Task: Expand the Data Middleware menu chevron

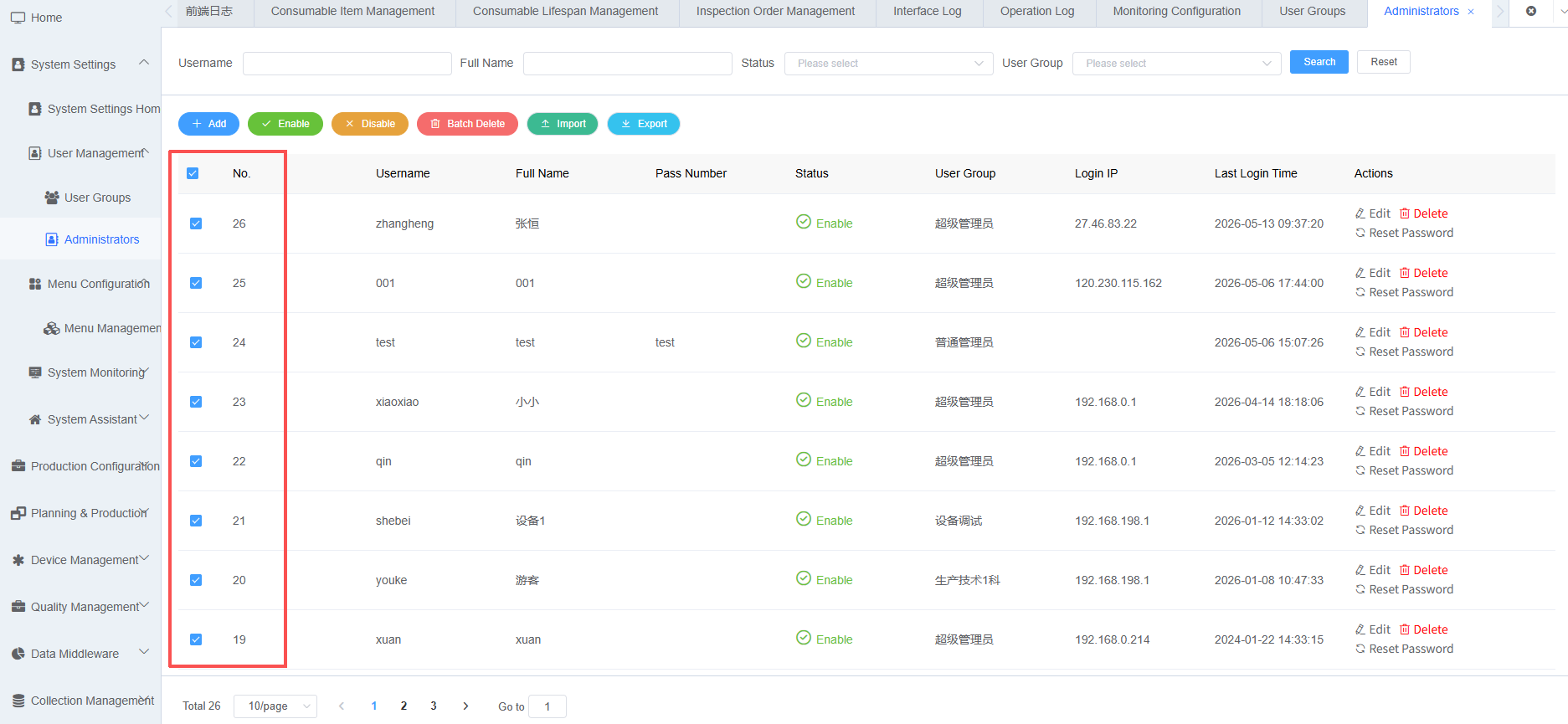Action: (144, 651)
